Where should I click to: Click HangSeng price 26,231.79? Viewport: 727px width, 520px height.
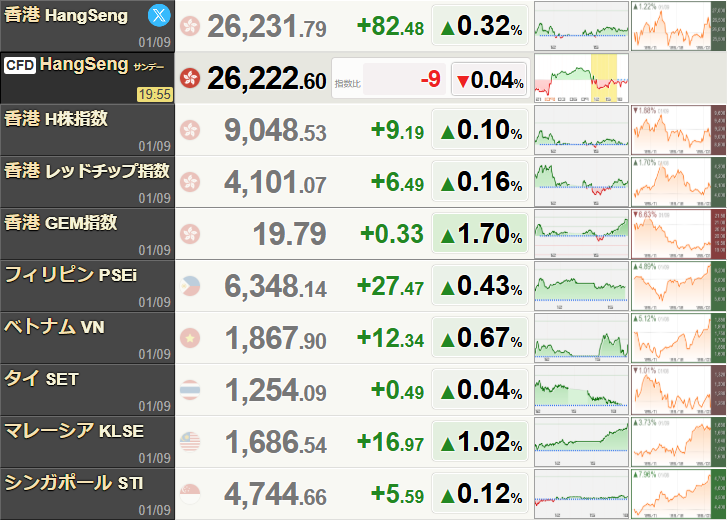point(267,27)
